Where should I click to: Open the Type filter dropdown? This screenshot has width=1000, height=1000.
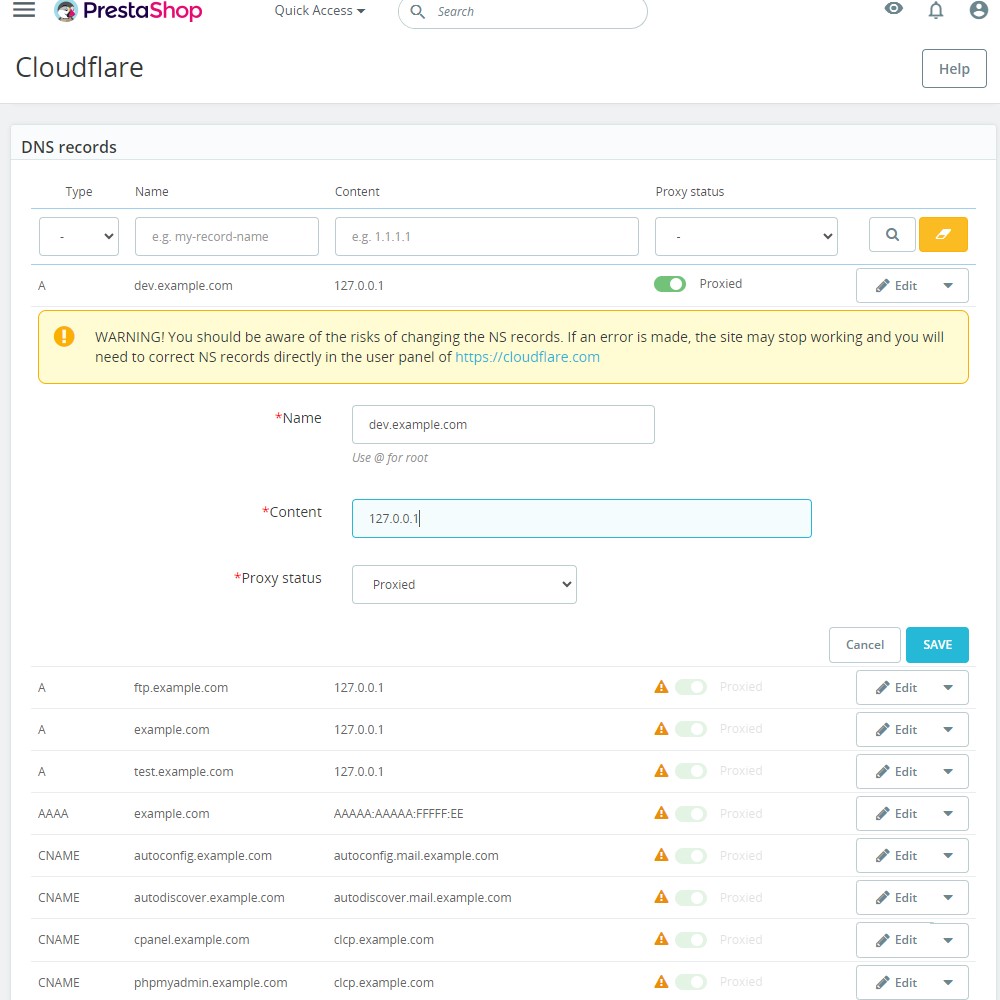[x=79, y=237]
